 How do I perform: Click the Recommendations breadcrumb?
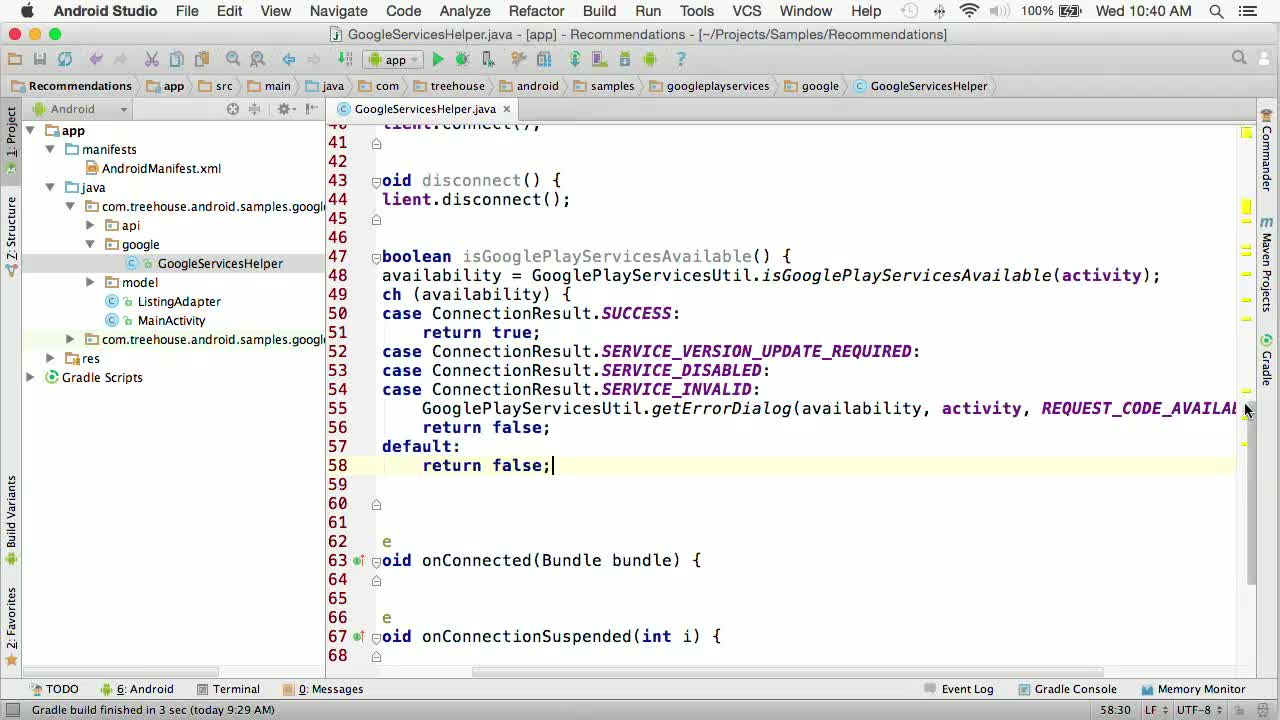point(71,86)
